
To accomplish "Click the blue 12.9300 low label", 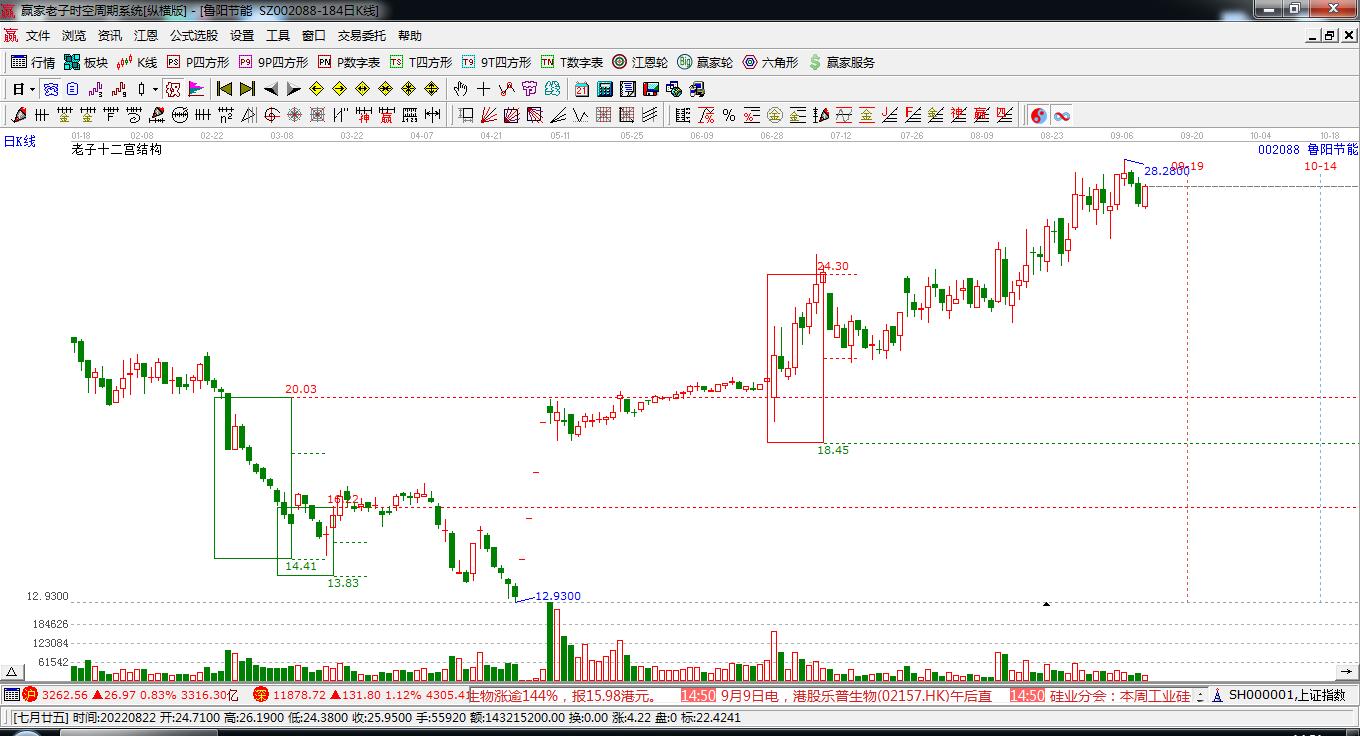I will click(x=558, y=597).
